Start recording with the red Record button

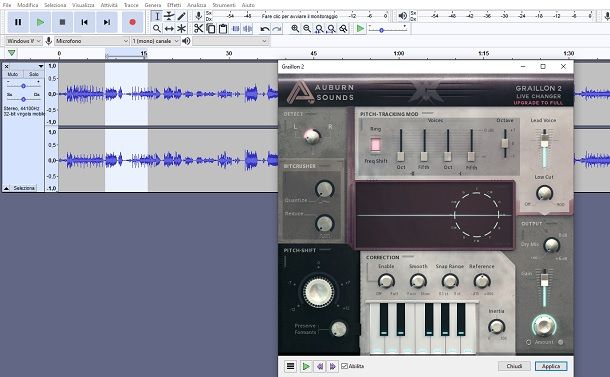[x=132, y=22]
